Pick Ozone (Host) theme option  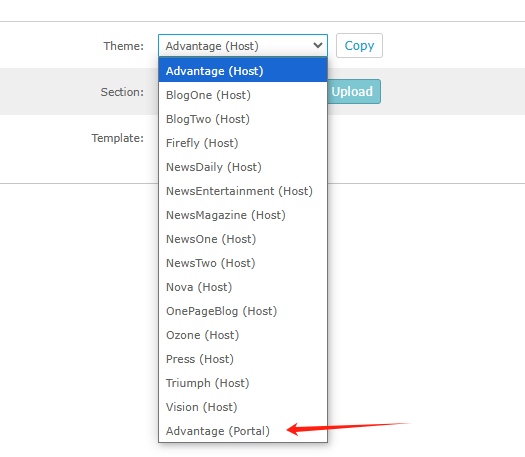pyautogui.click(x=243, y=335)
